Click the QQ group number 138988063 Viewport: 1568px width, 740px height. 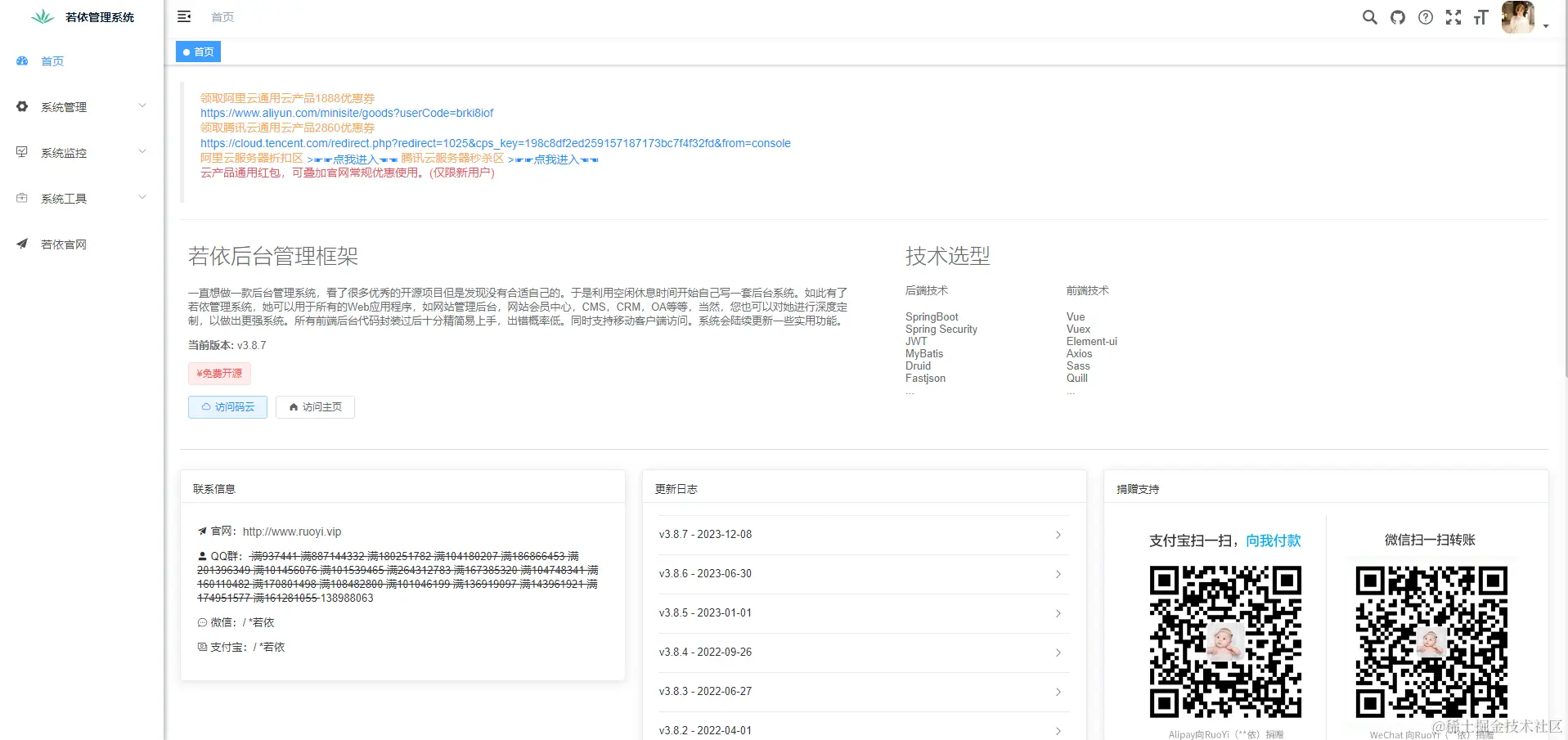347,598
